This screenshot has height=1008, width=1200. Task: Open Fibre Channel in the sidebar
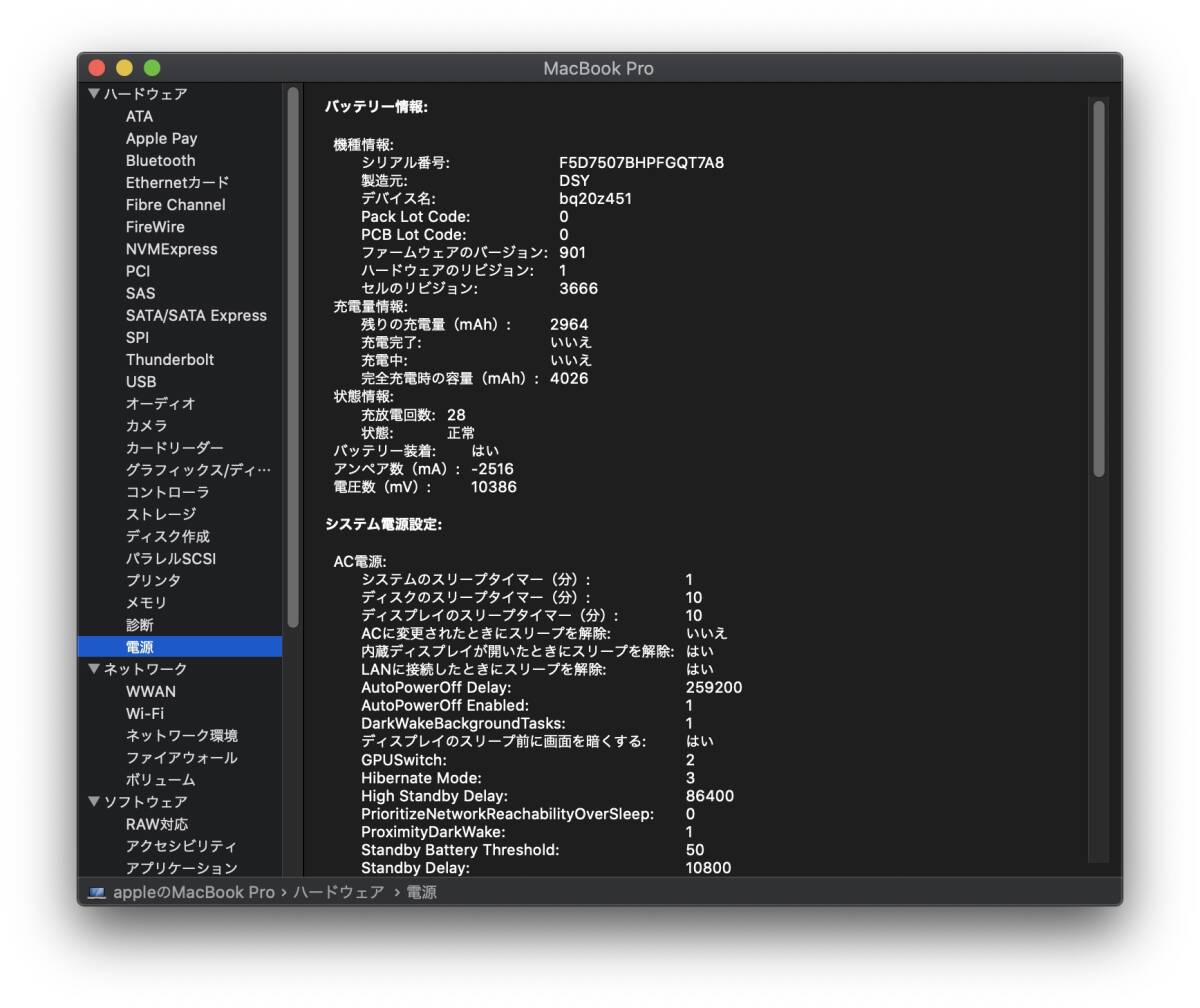[x=175, y=205]
